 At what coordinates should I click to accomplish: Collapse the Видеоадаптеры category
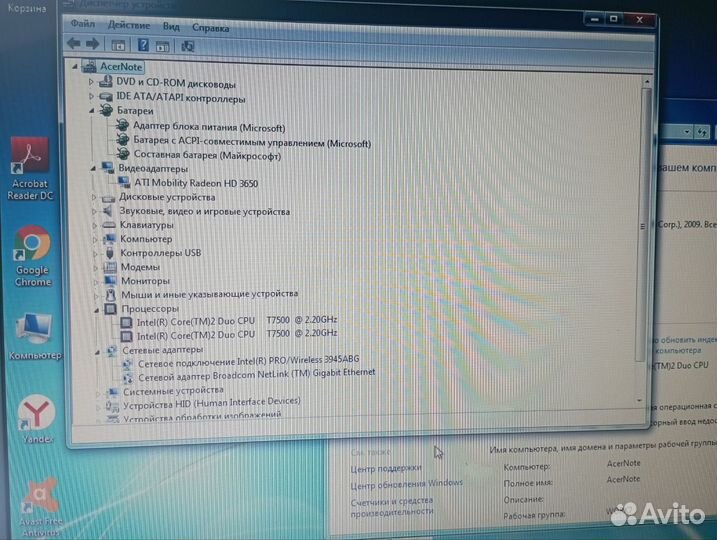(x=93, y=168)
